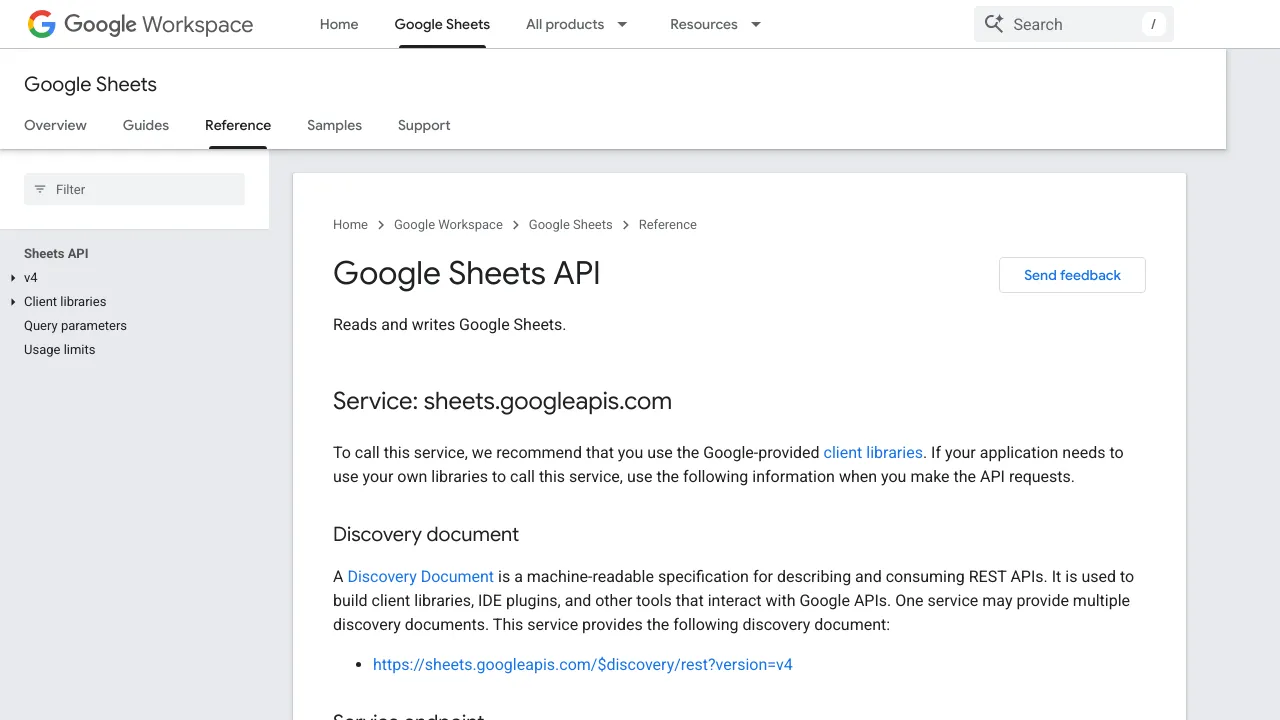Expand the v4 tree node arrow
The width and height of the screenshot is (1280, 720).
13,278
